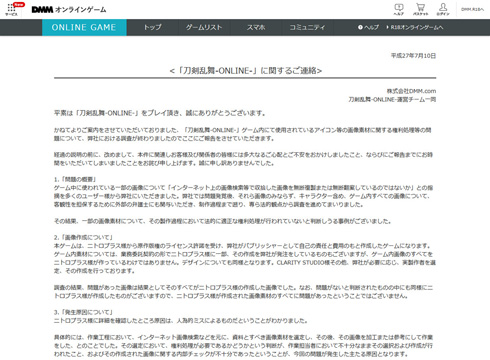
Task: Click the heading 1.「問題の概要」
Action: [75, 179]
